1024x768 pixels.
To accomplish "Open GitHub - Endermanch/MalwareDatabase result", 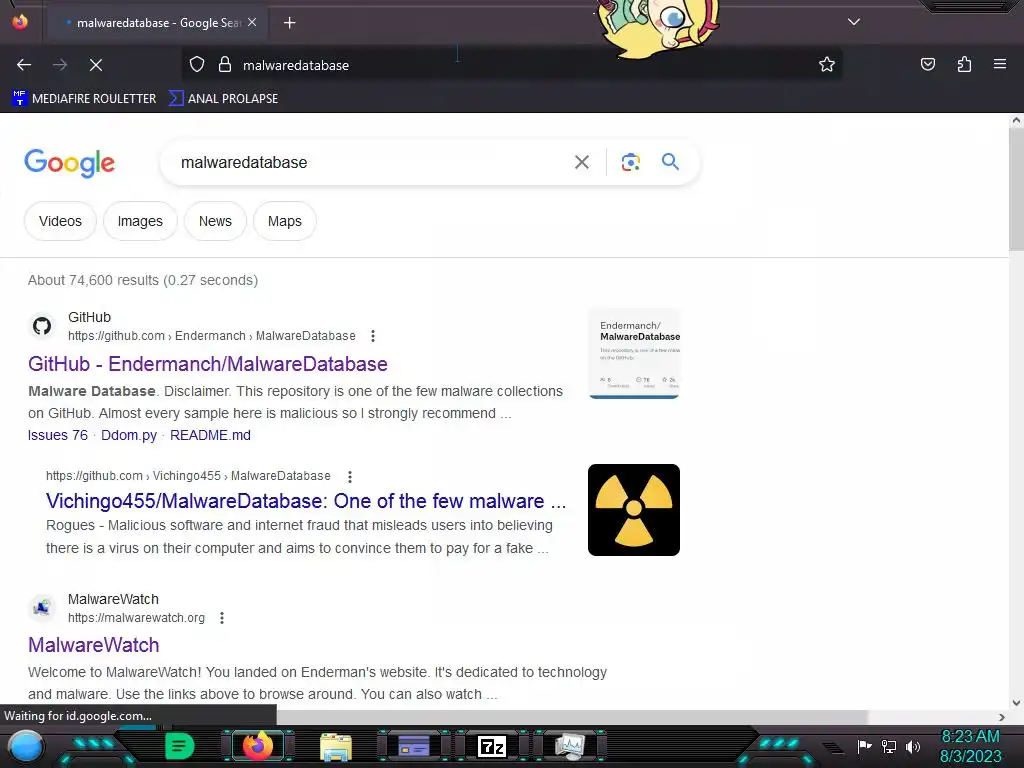I will [208, 364].
